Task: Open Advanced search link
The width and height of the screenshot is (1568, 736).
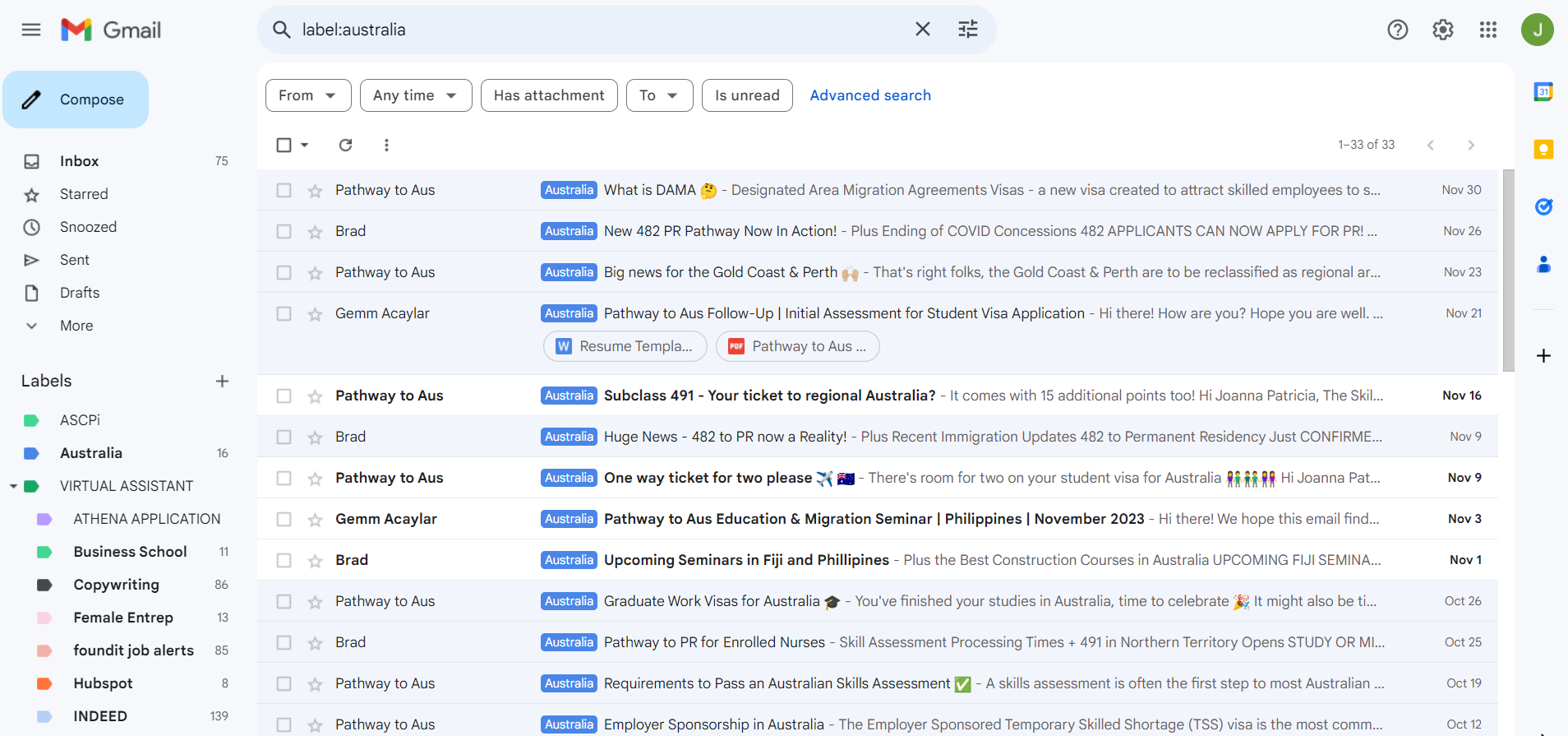Action: coord(870,95)
